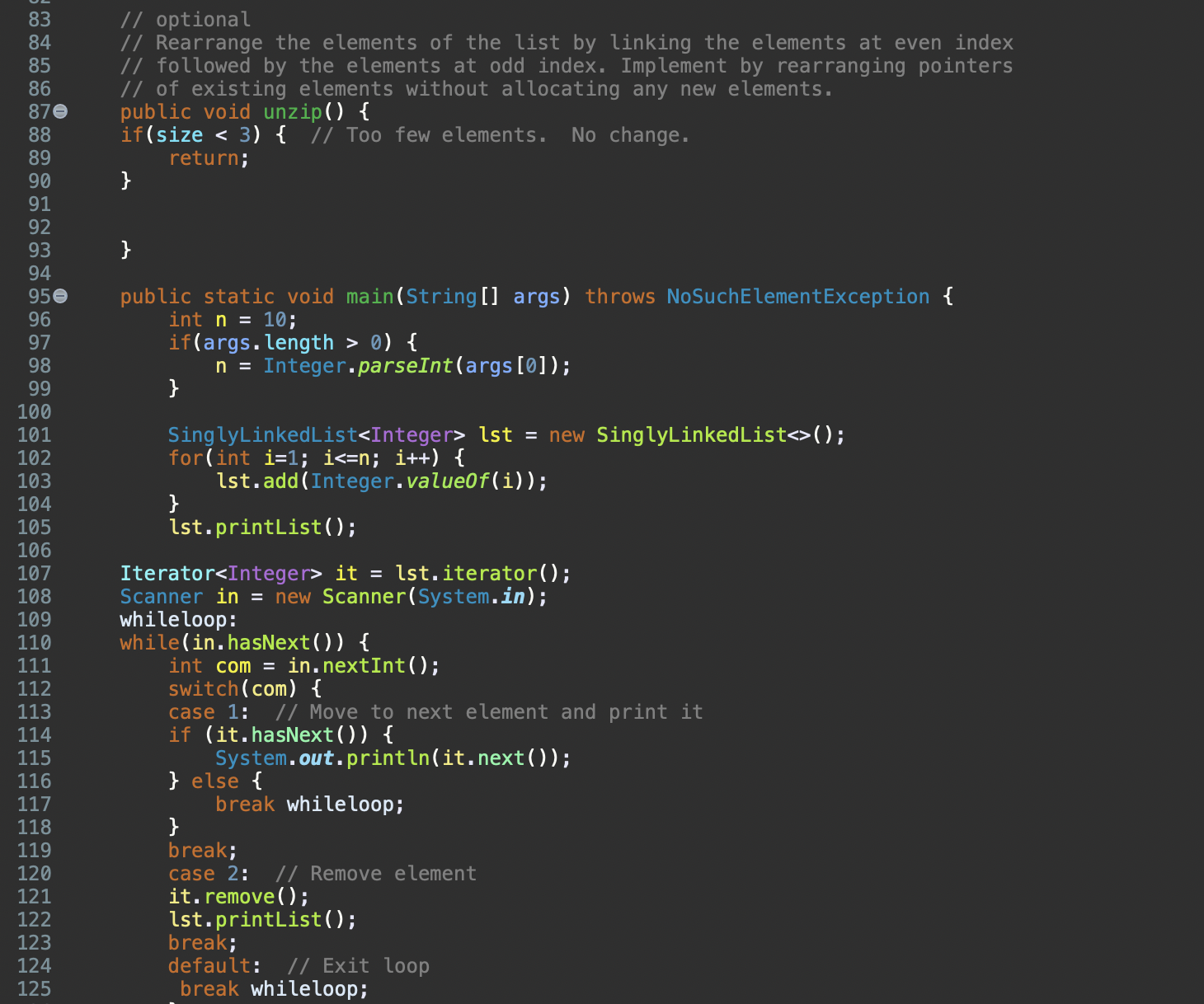Click the Remove element comment
Viewport: 1204px width, 1004px height.
[x=377, y=873]
